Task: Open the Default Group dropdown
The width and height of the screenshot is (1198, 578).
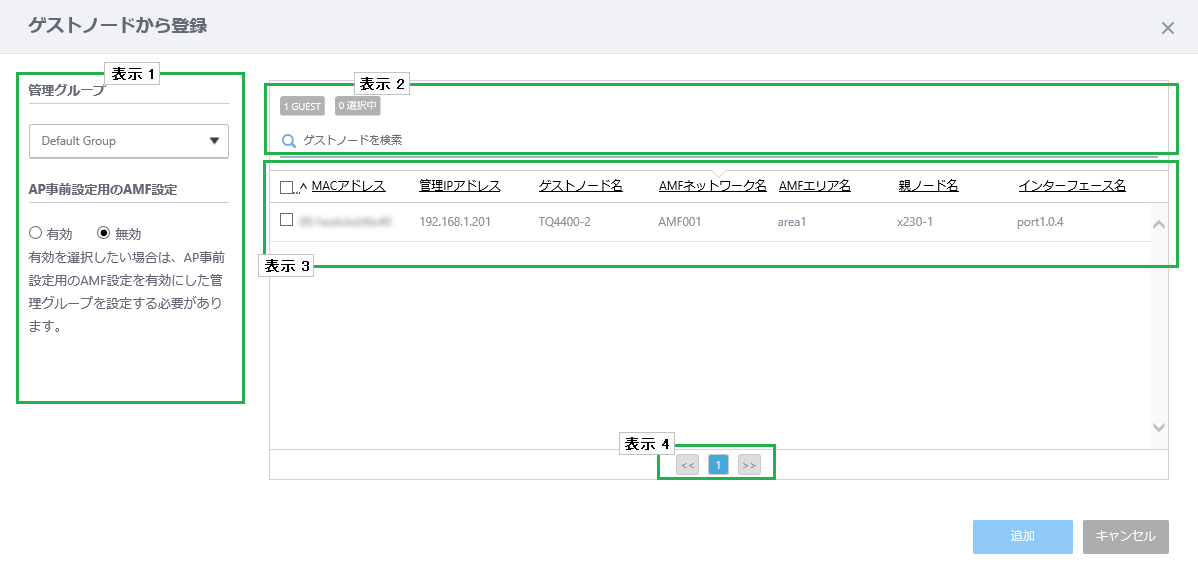Action: 129,141
